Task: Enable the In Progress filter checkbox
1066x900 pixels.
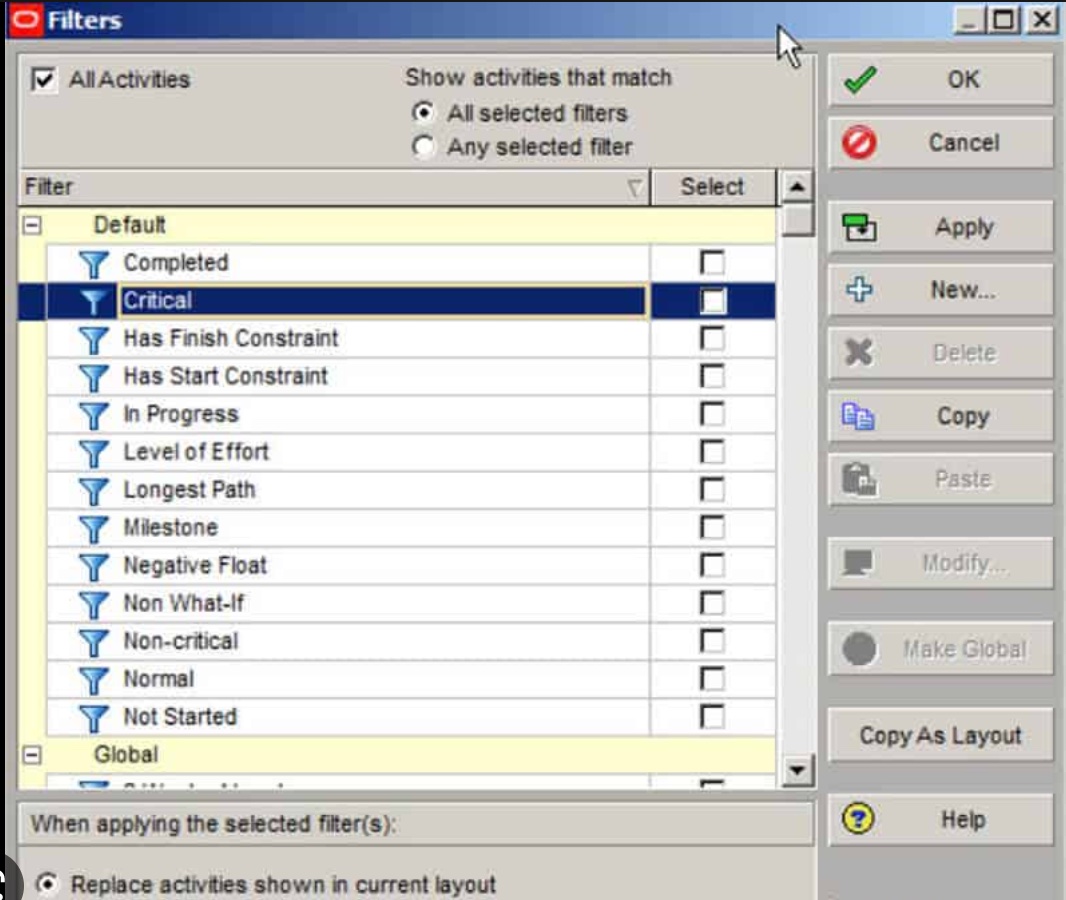Action: tap(712, 413)
